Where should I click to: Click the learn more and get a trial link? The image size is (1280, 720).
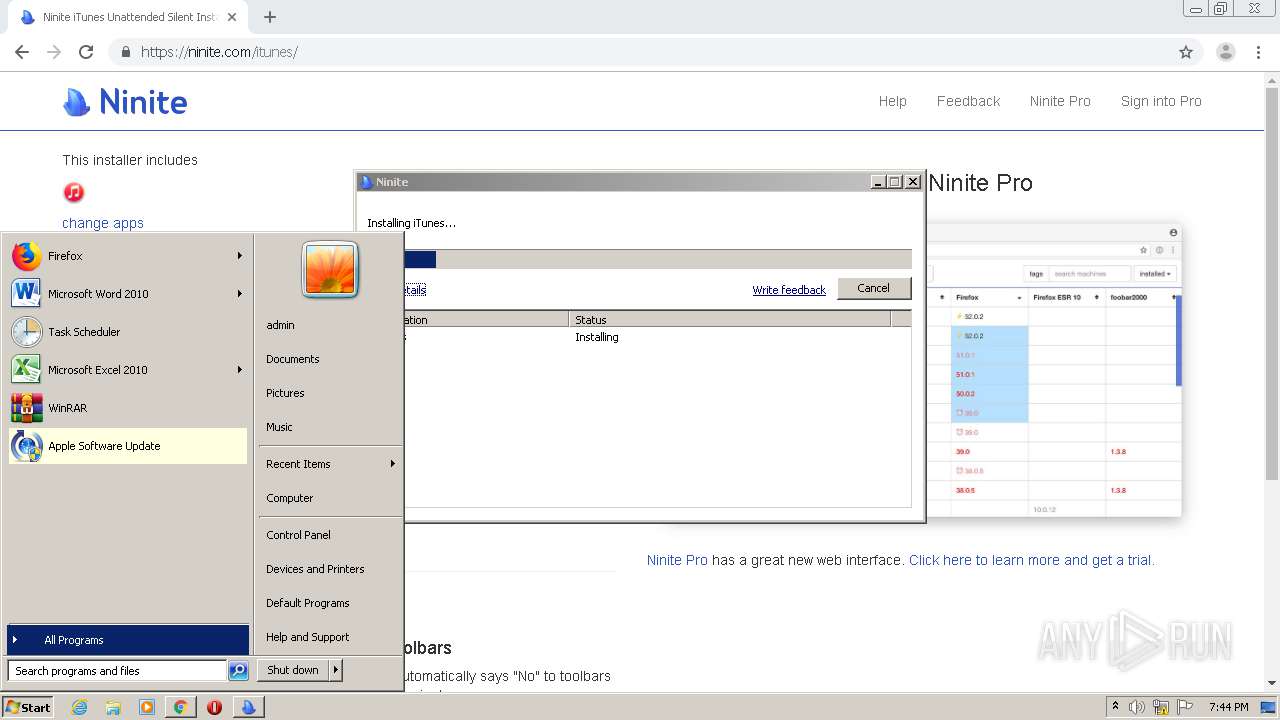[1031, 560]
